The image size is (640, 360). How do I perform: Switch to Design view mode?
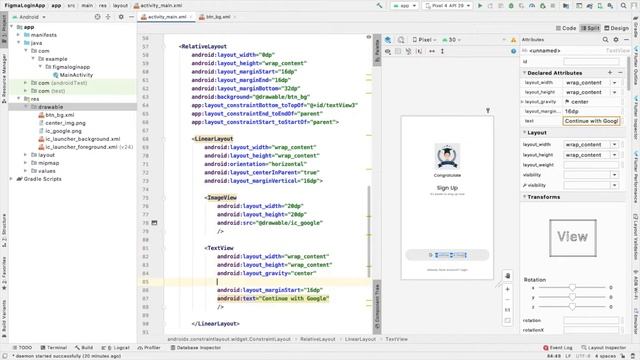point(616,28)
